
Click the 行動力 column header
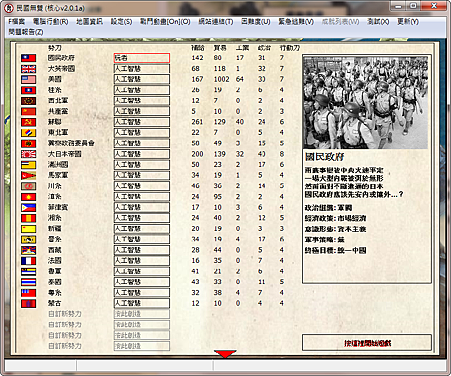point(290,48)
